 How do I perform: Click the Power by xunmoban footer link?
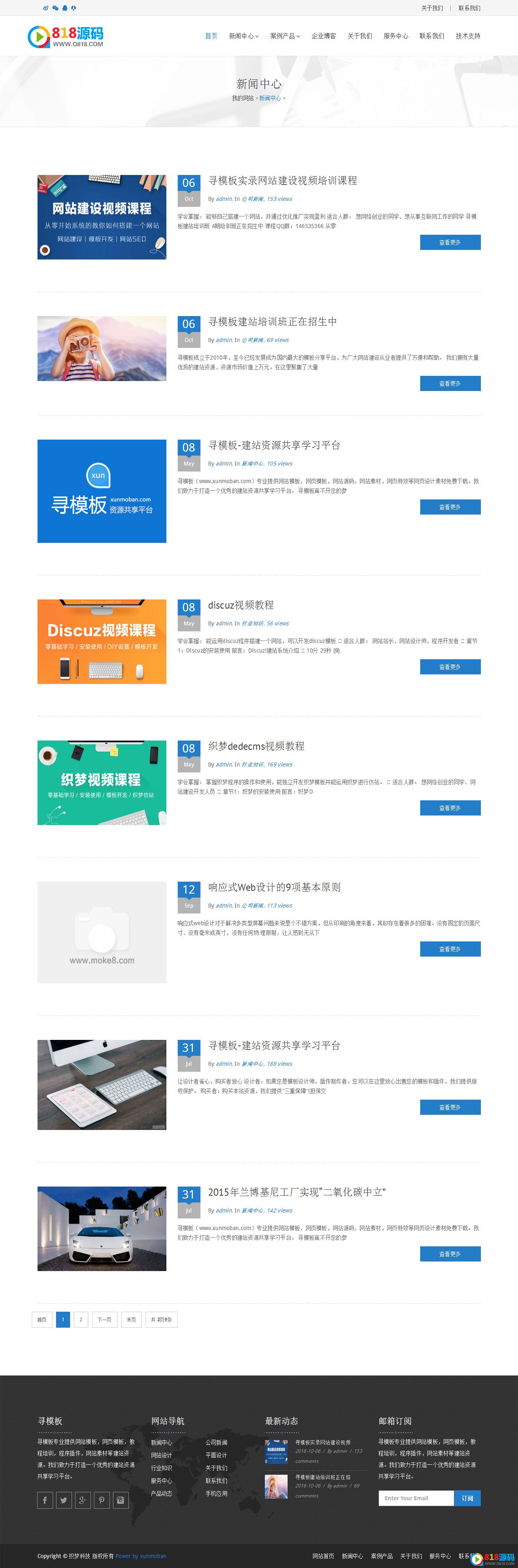[x=141, y=1556]
